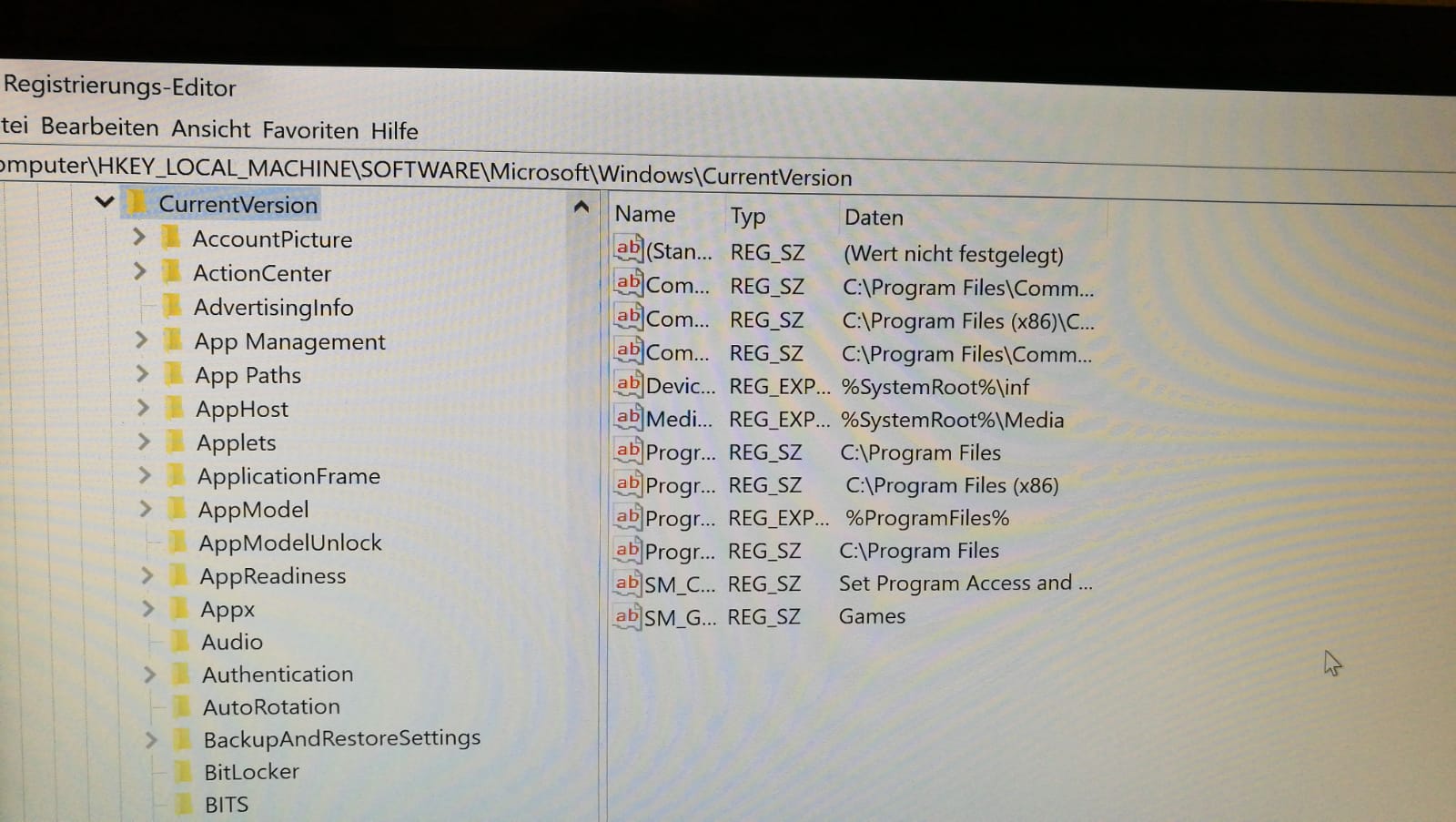Click the ab icon of the SM_C... value
1456x822 pixels.
click(x=627, y=583)
